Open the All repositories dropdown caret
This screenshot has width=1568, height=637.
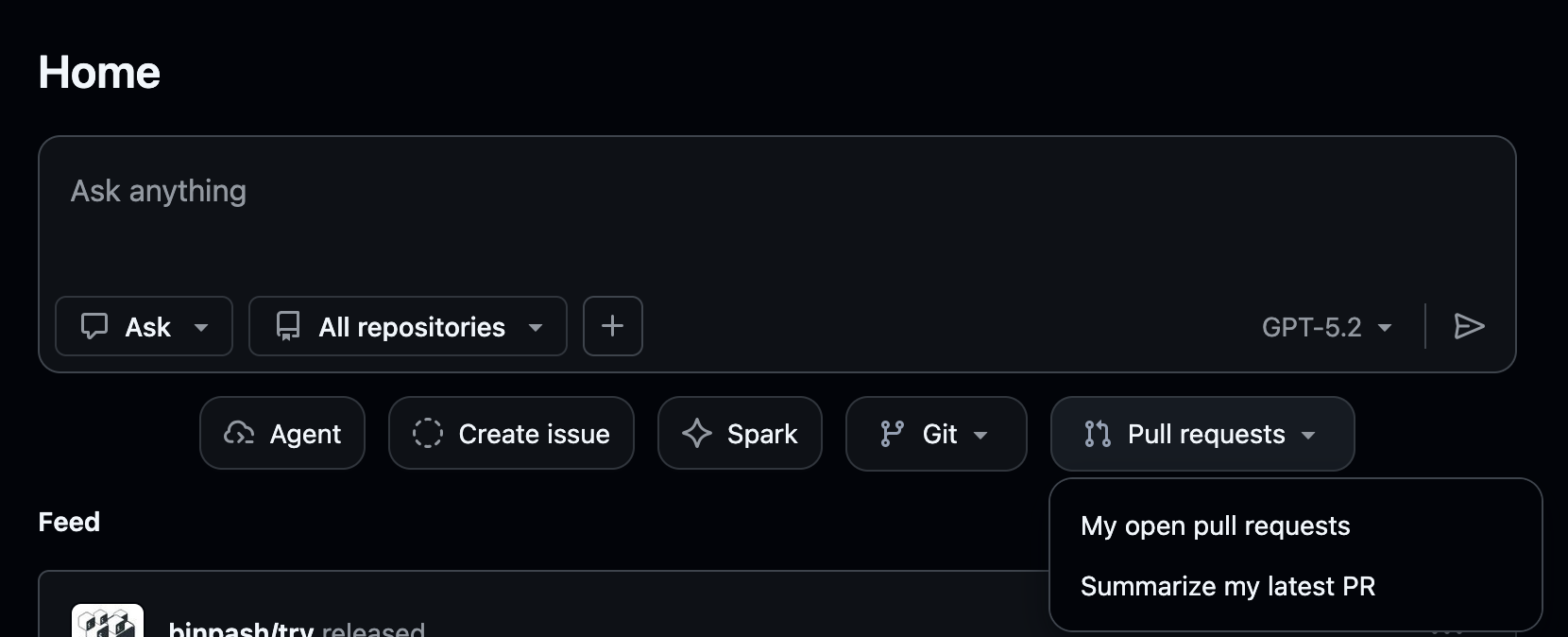[x=536, y=328]
